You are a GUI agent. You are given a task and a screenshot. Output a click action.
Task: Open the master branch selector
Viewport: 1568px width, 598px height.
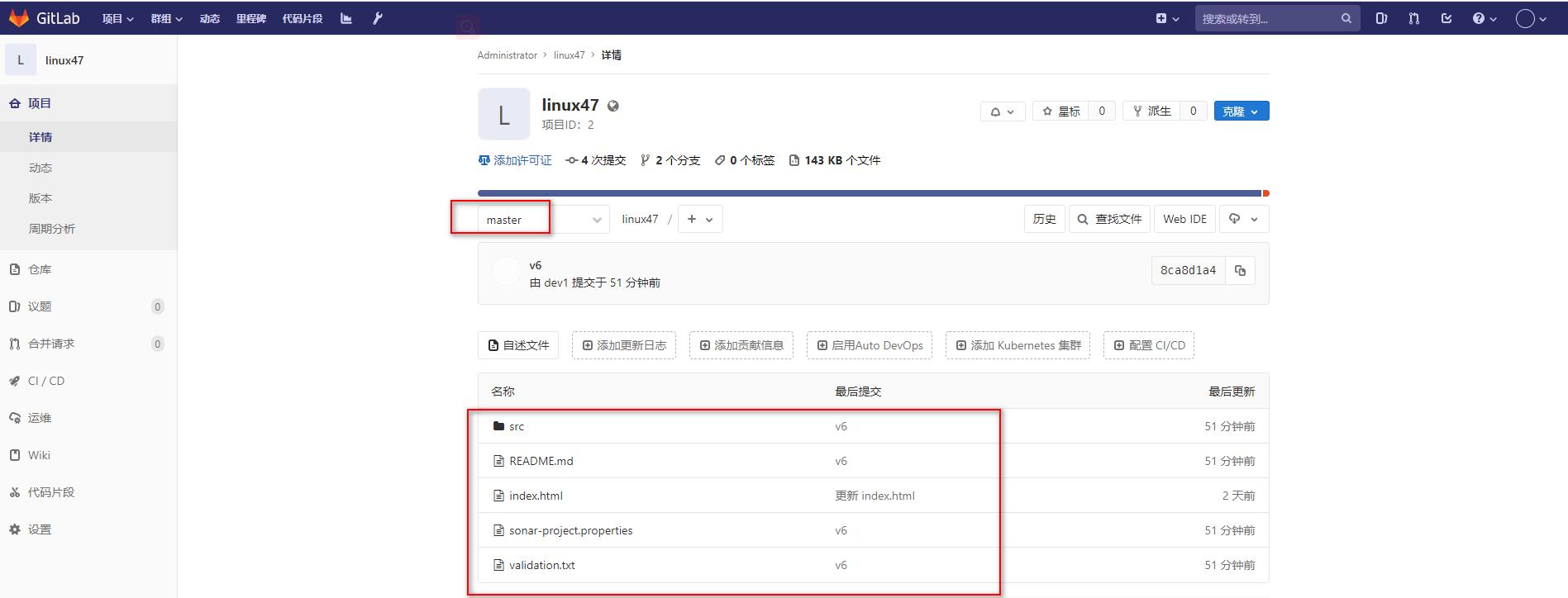pos(544,219)
